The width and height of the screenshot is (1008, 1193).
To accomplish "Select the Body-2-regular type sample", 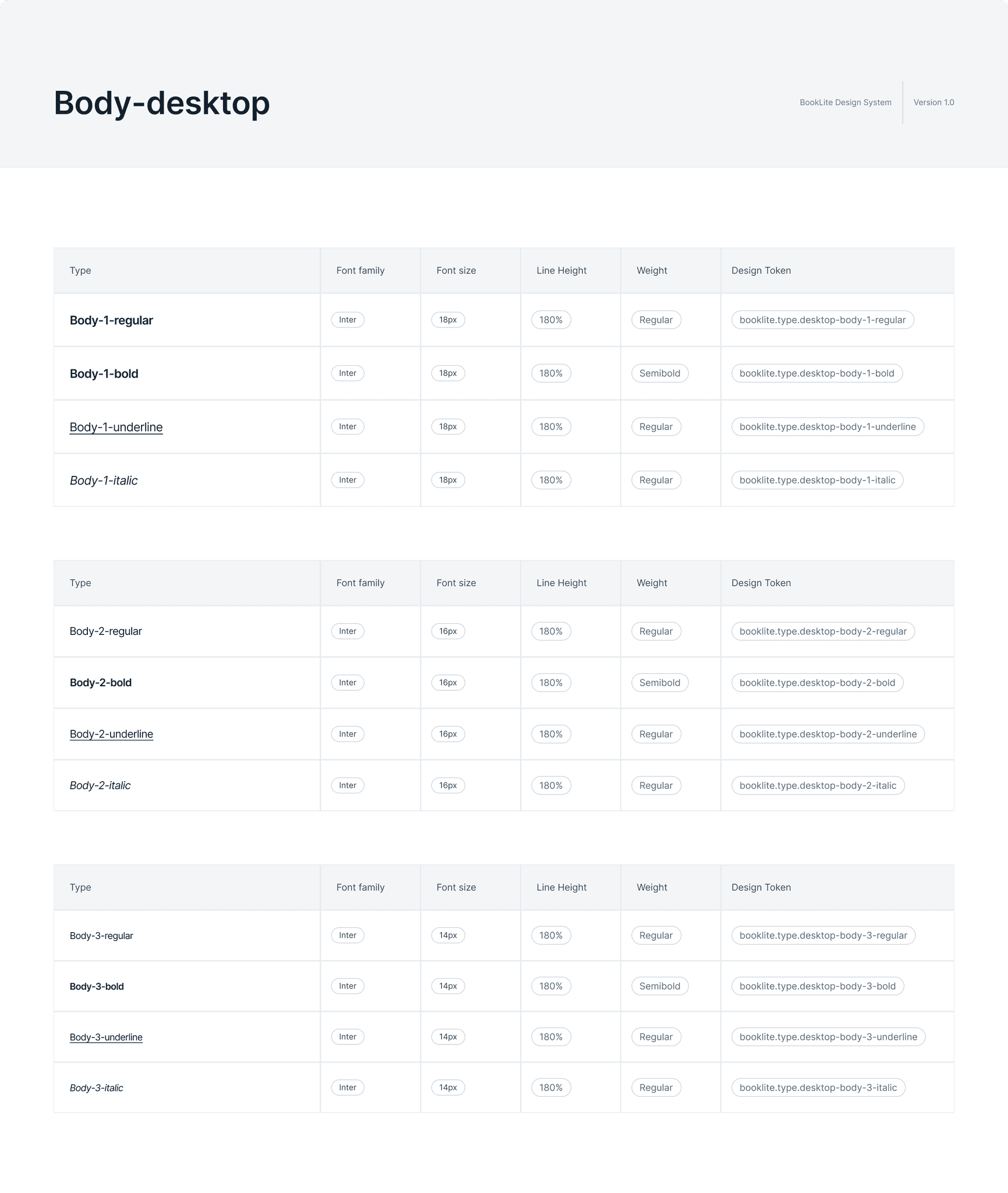I will [x=105, y=631].
